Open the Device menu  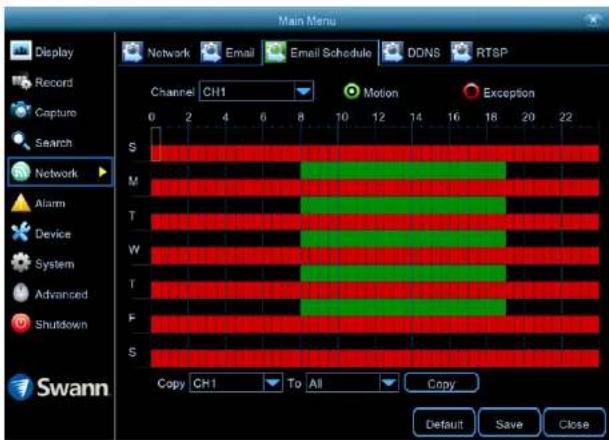[x=53, y=234]
